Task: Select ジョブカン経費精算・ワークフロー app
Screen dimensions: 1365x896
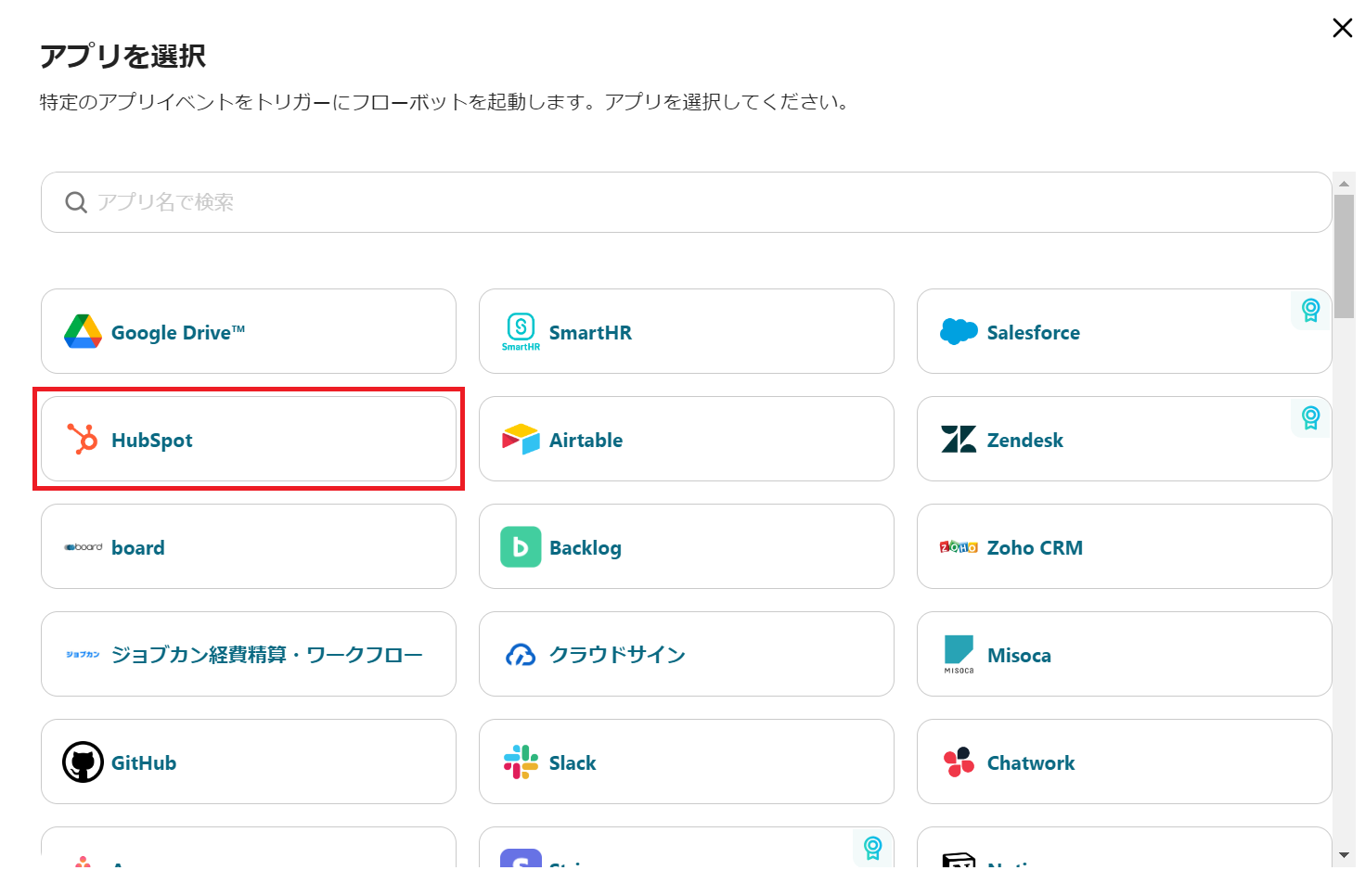Action: pos(248,654)
